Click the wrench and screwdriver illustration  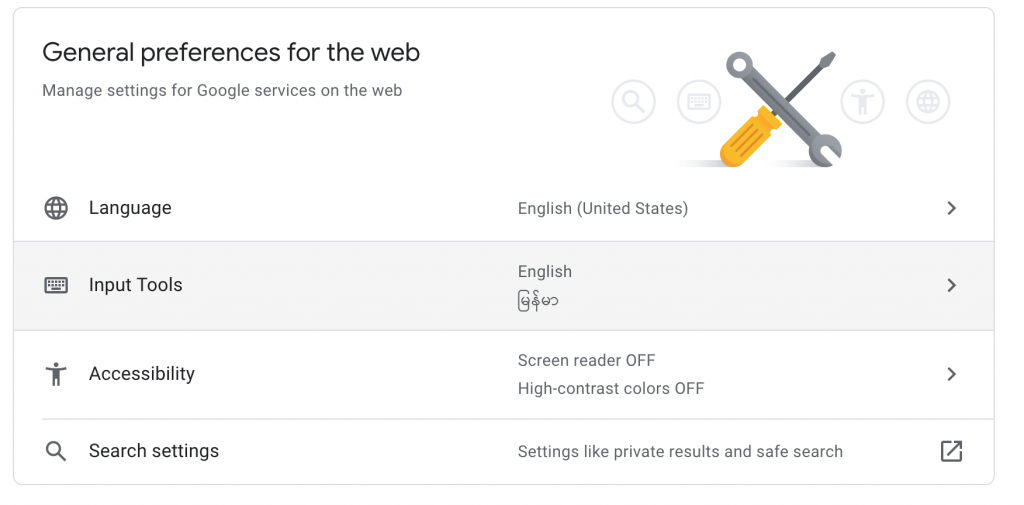780,109
